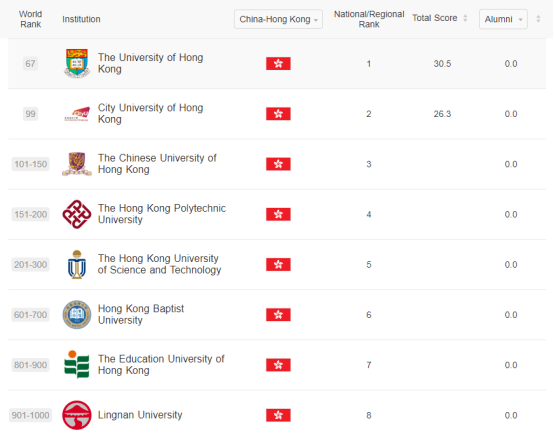Click the world rank 67 badge
This screenshot has width=554, height=441.
[30, 64]
